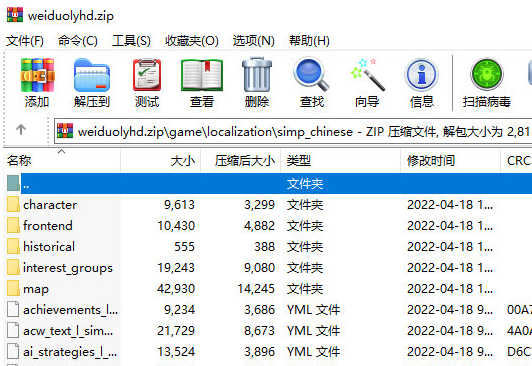Click the Find (查找) magnifier icon
This screenshot has width=532, height=366.
click(x=311, y=74)
